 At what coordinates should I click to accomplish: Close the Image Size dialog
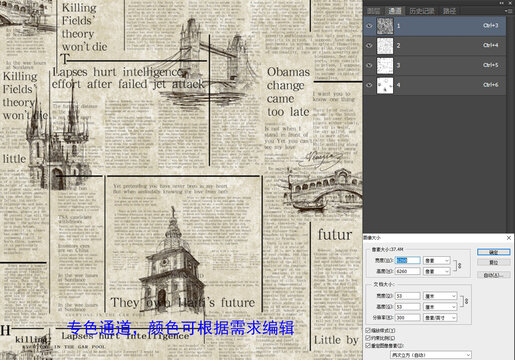[x=509, y=238]
